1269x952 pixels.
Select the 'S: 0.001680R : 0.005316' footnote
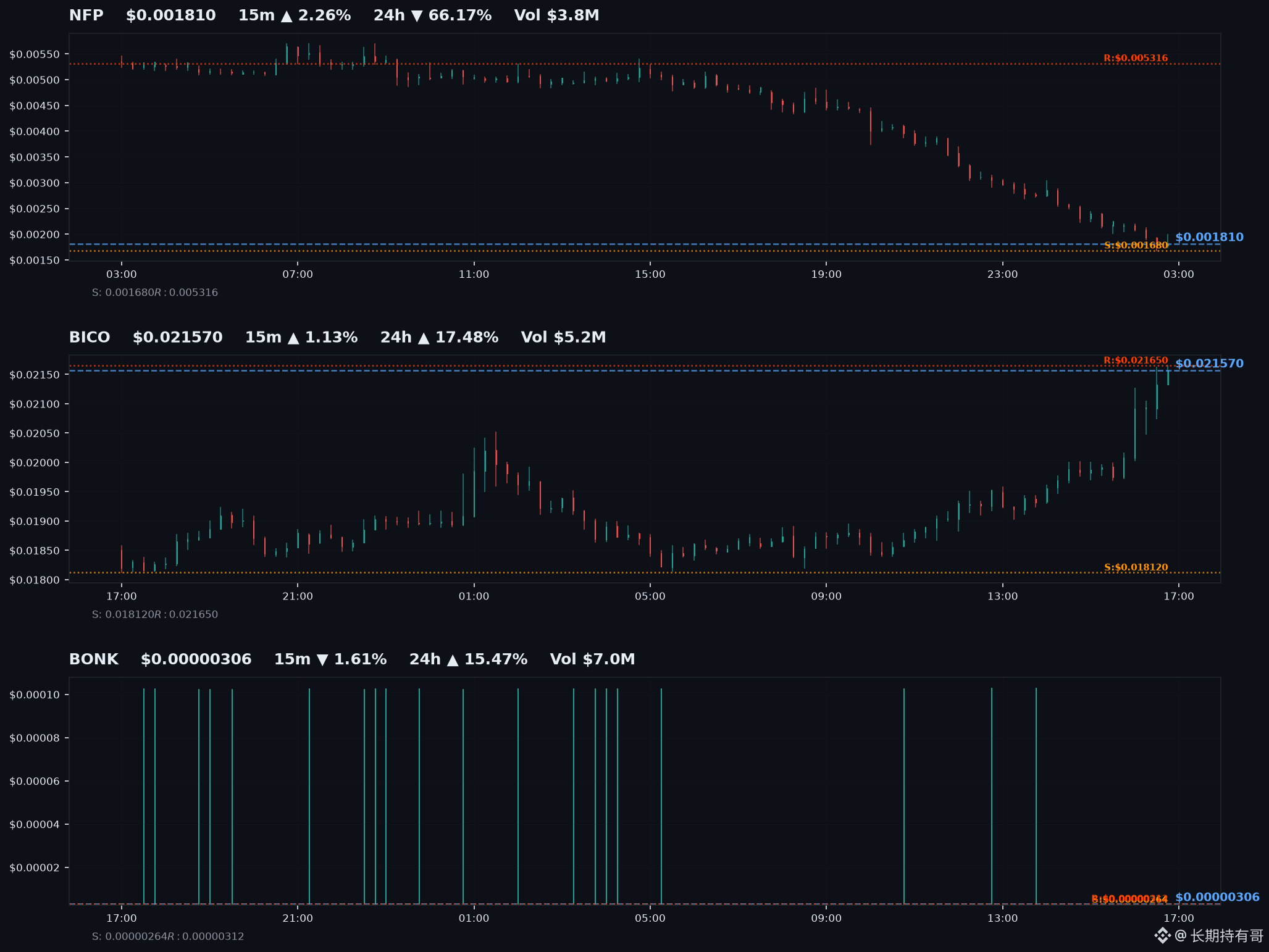tap(155, 293)
